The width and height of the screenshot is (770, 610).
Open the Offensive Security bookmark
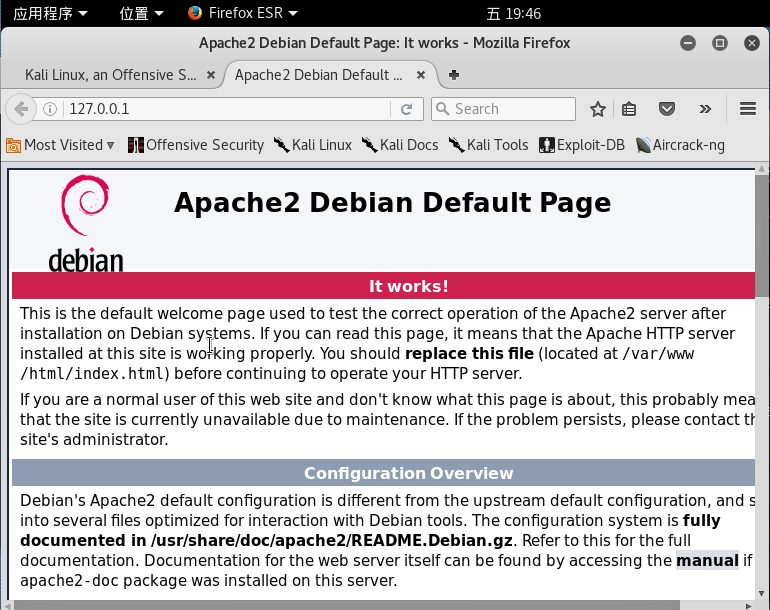(195, 145)
